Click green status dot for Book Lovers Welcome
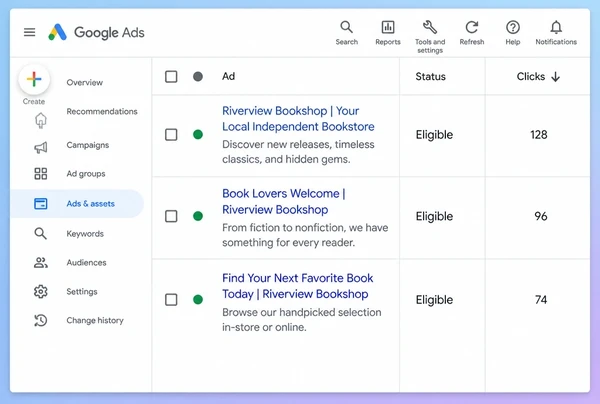 tap(198, 216)
